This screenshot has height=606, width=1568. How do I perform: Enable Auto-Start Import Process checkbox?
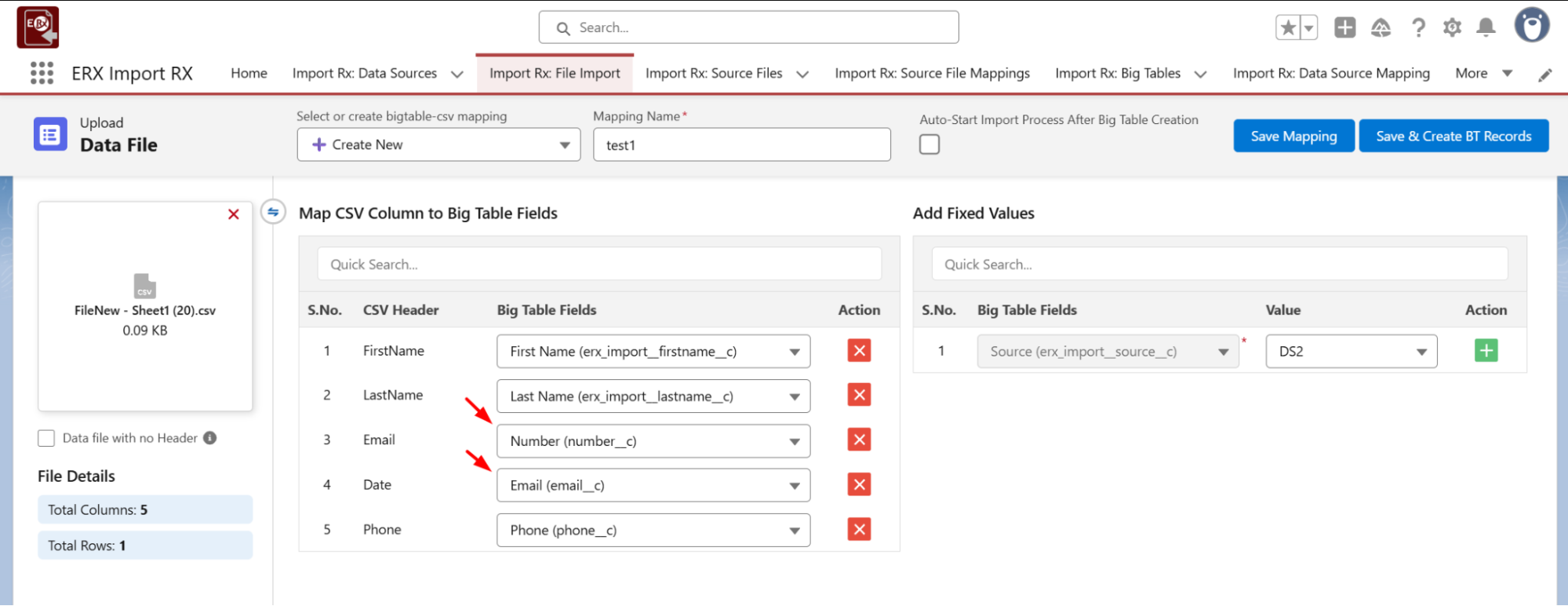click(930, 144)
